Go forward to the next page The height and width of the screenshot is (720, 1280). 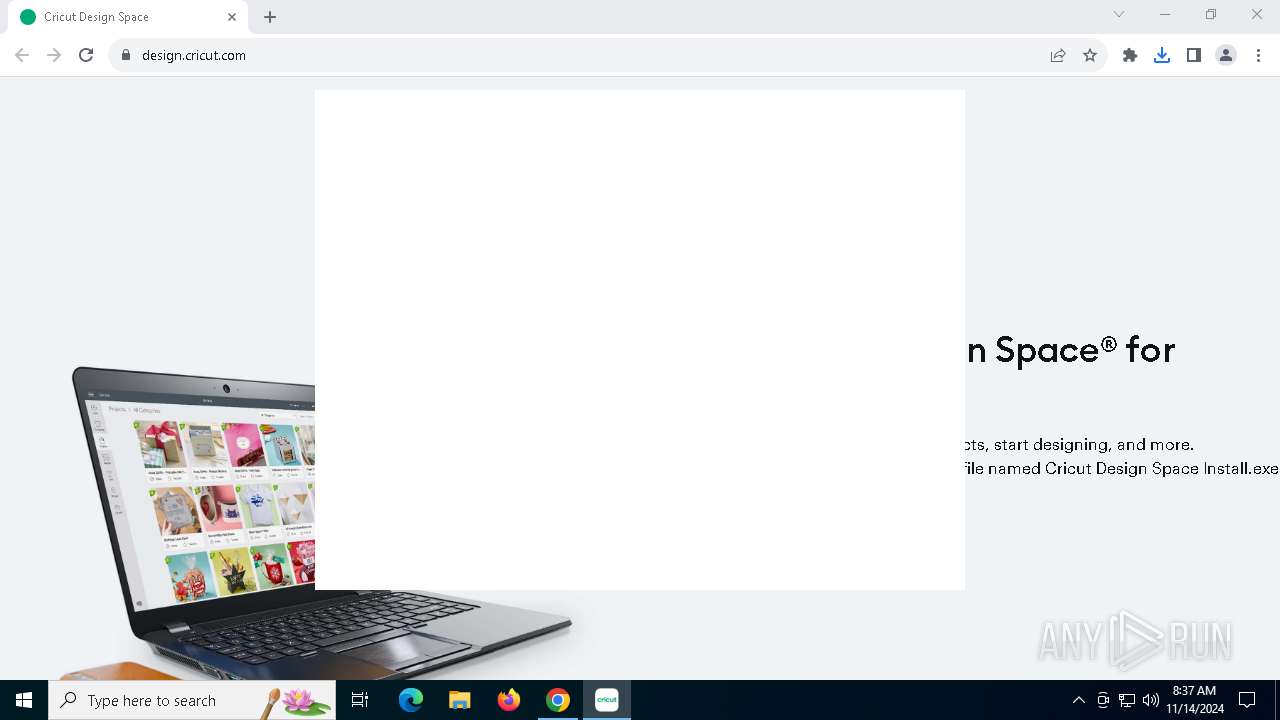(54, 55)
